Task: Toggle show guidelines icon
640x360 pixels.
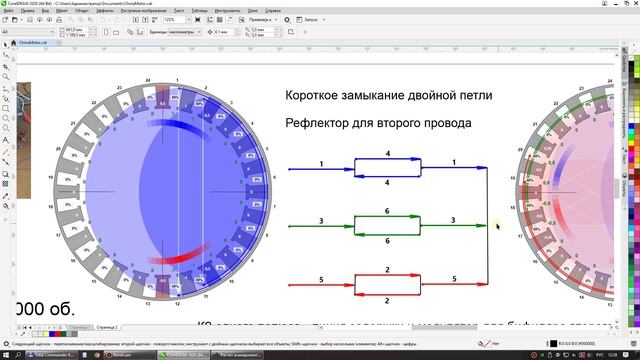Action: click(230, 20)
